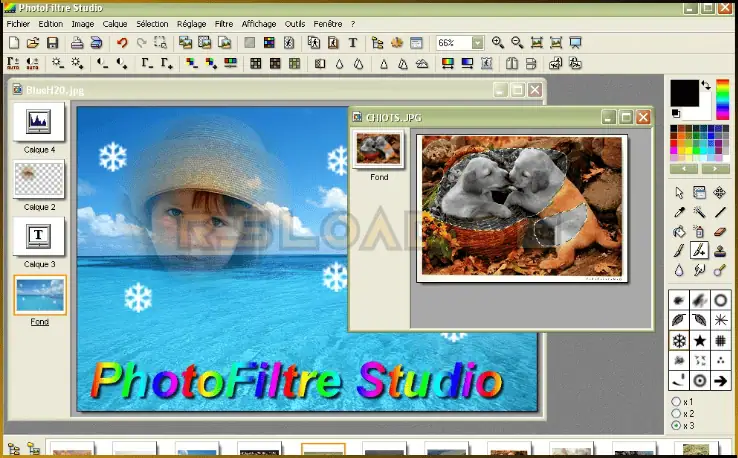738x458 pixels.
Task: Select the Calque 4 layer thumbnail
Action: (39, 121)
